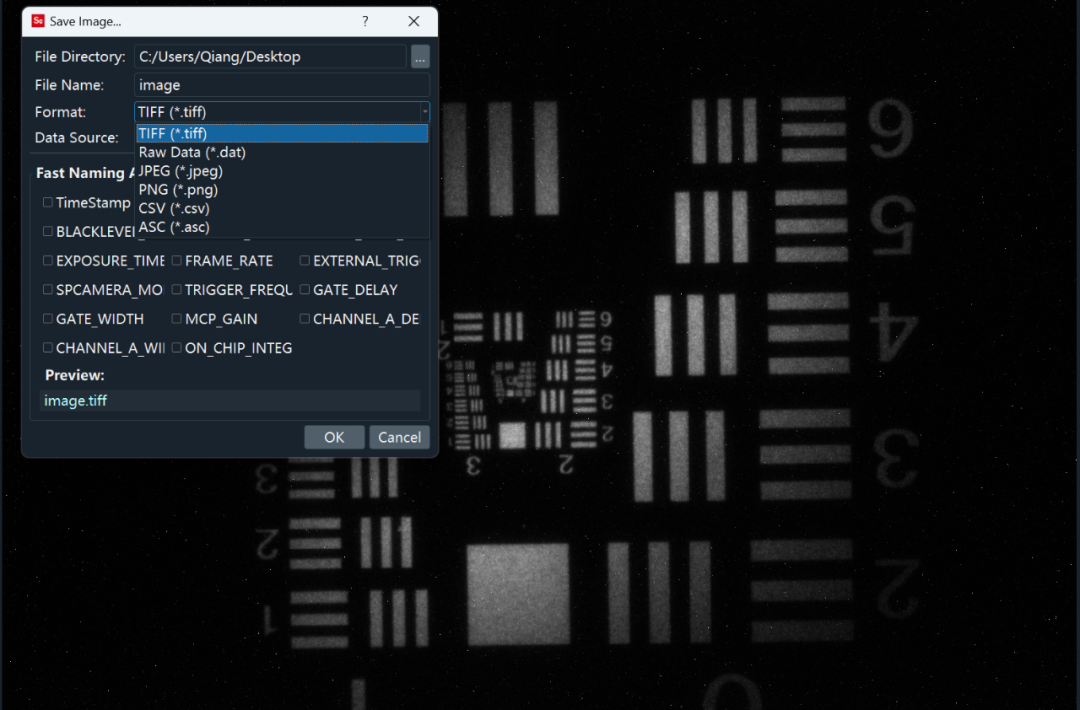Choose ASC (*.asc) format option

coord(282,227)
